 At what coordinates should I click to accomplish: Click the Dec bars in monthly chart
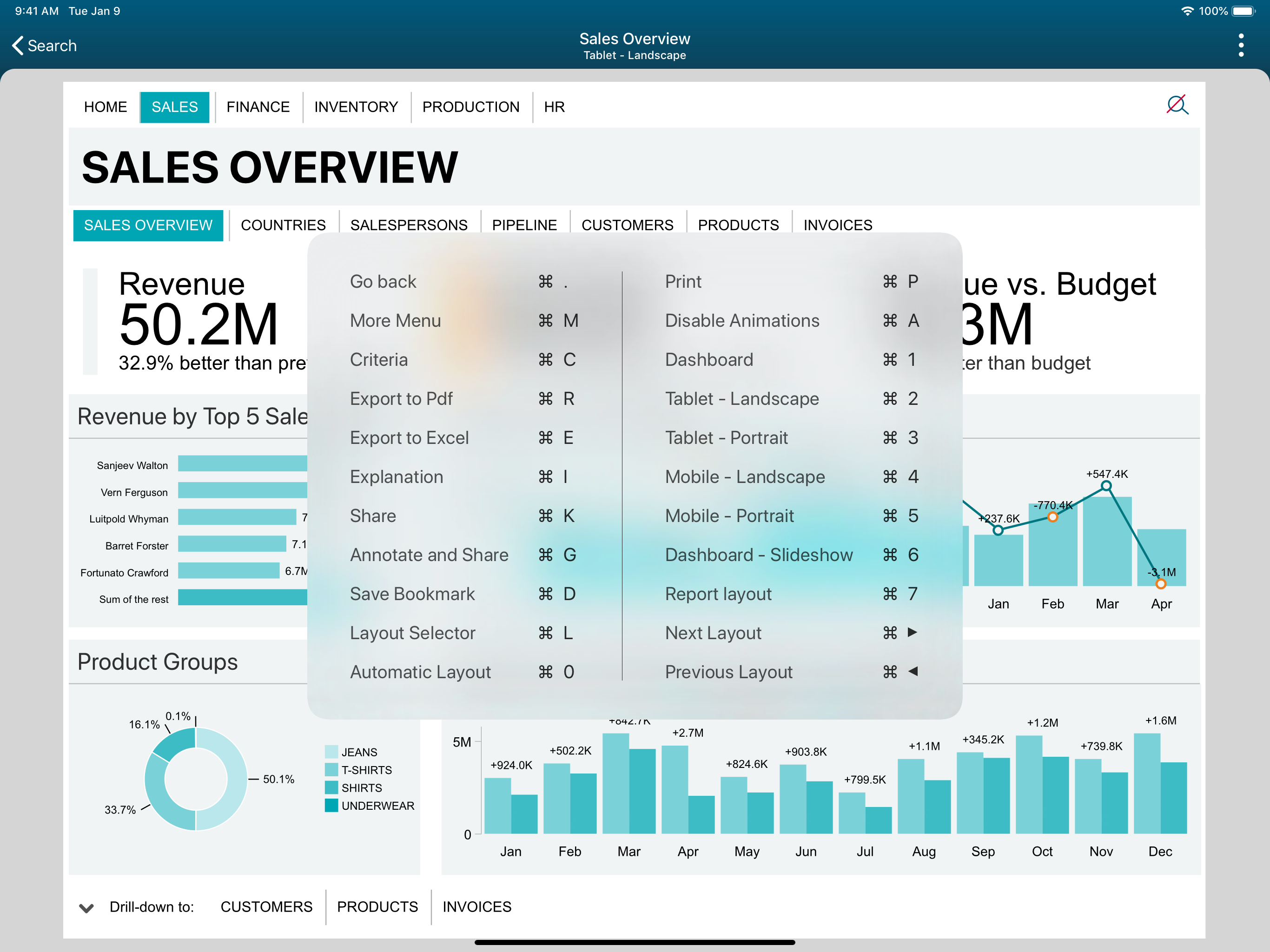click(x=1160, y=784)
